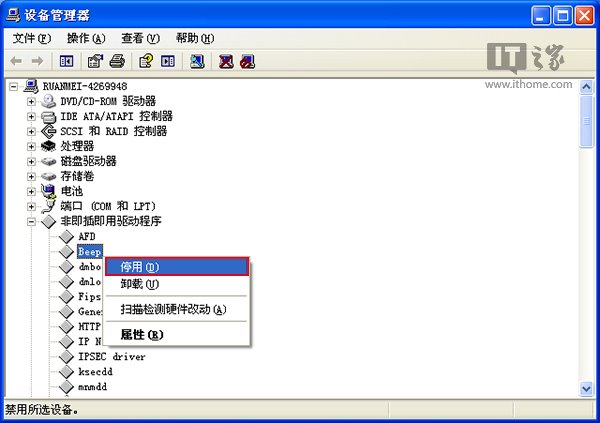Expand the 电池 node
600x423 pixels.
coord(31,191)
